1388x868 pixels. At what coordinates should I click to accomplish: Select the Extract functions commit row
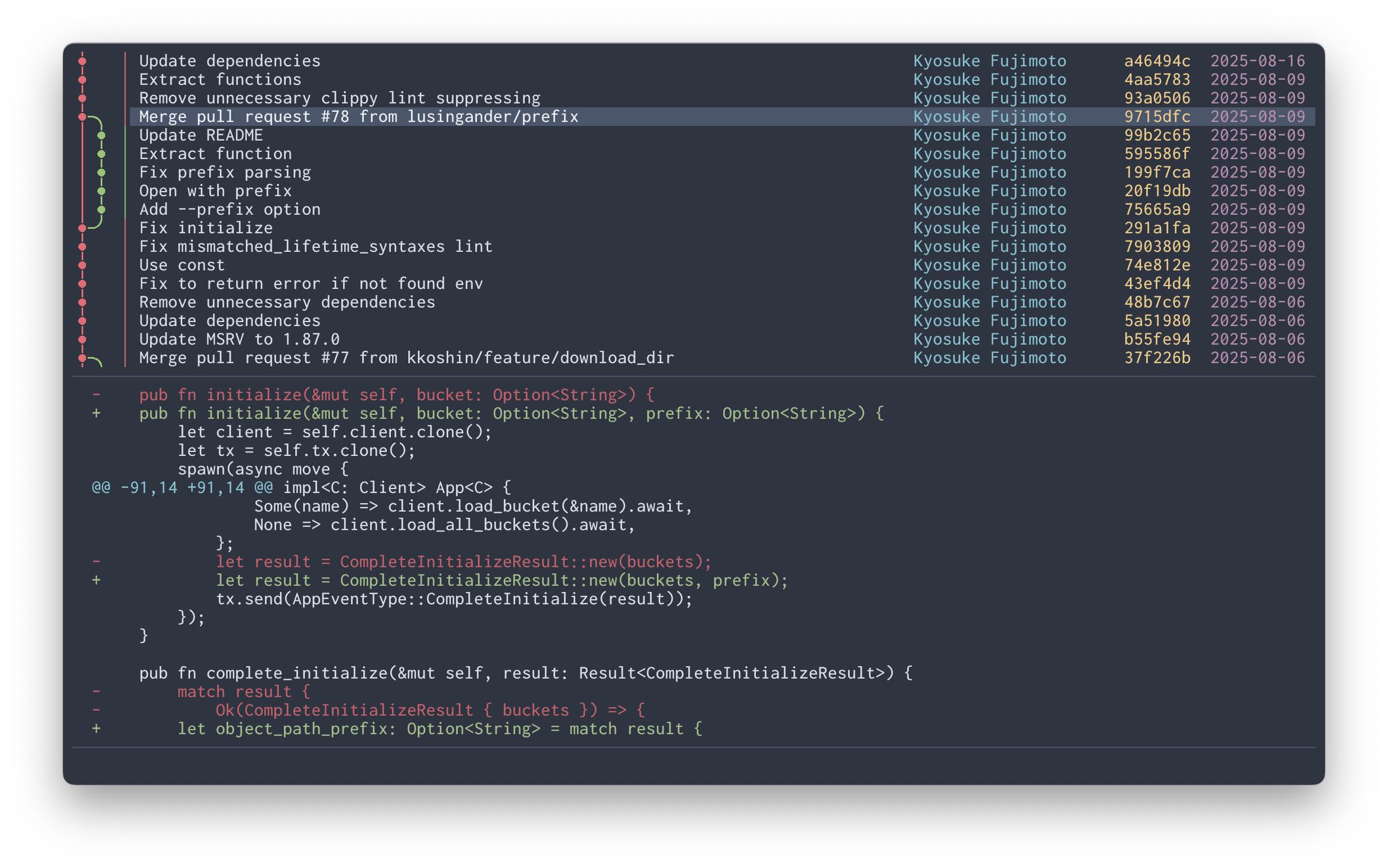click(220, 80)
